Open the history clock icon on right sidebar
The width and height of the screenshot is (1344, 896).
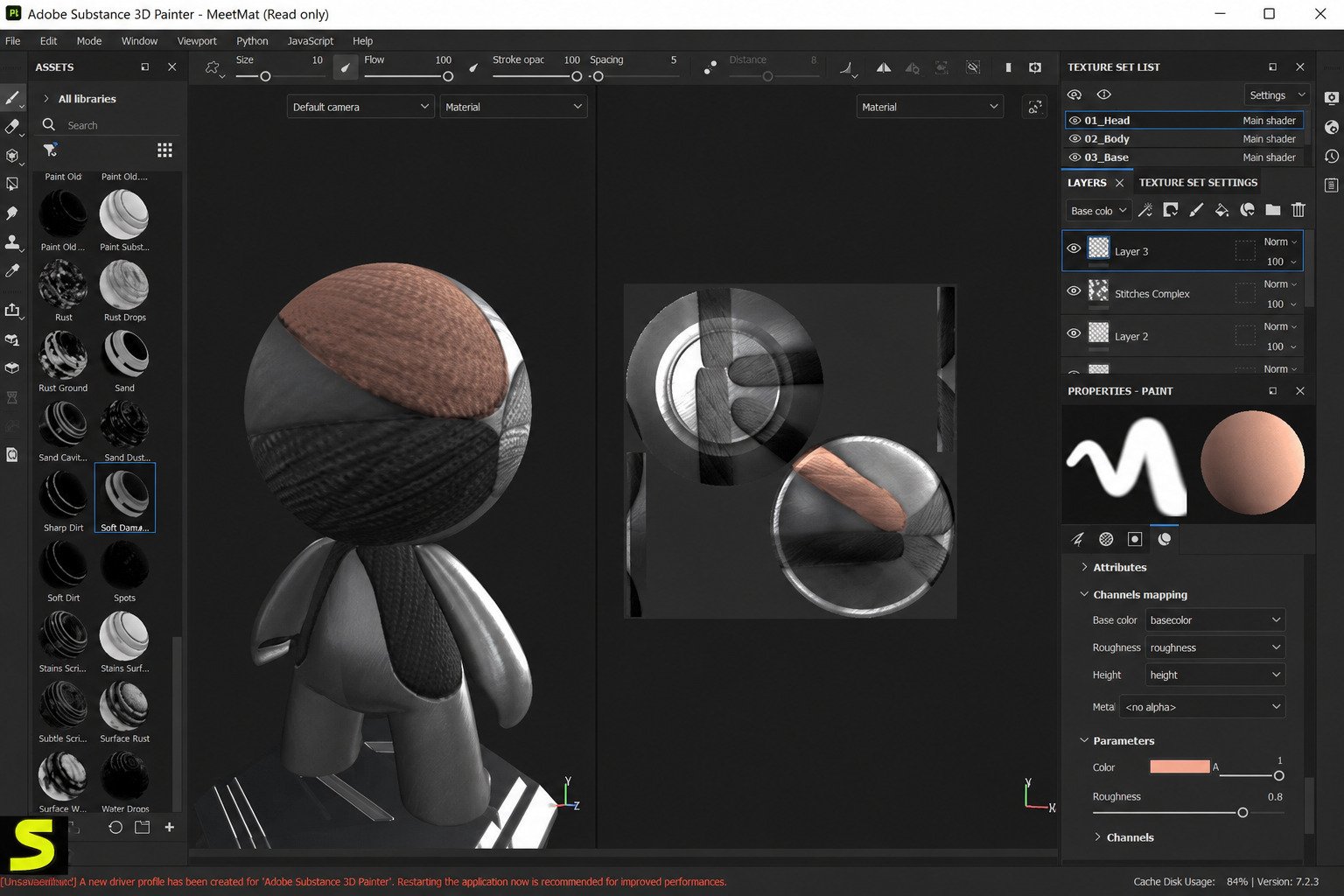point(1331,157)
